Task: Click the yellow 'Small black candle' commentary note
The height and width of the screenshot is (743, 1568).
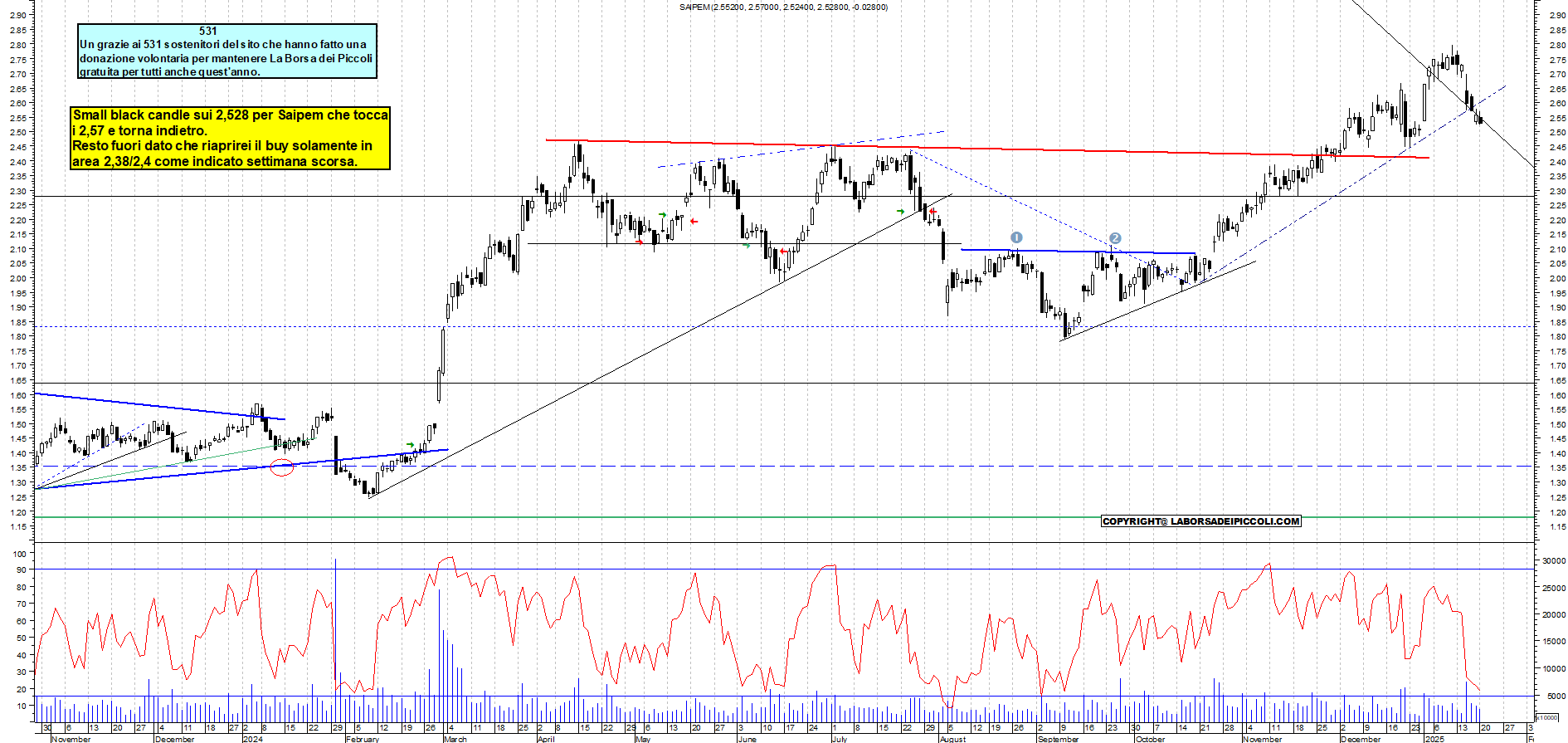Action: click(230, 138)
